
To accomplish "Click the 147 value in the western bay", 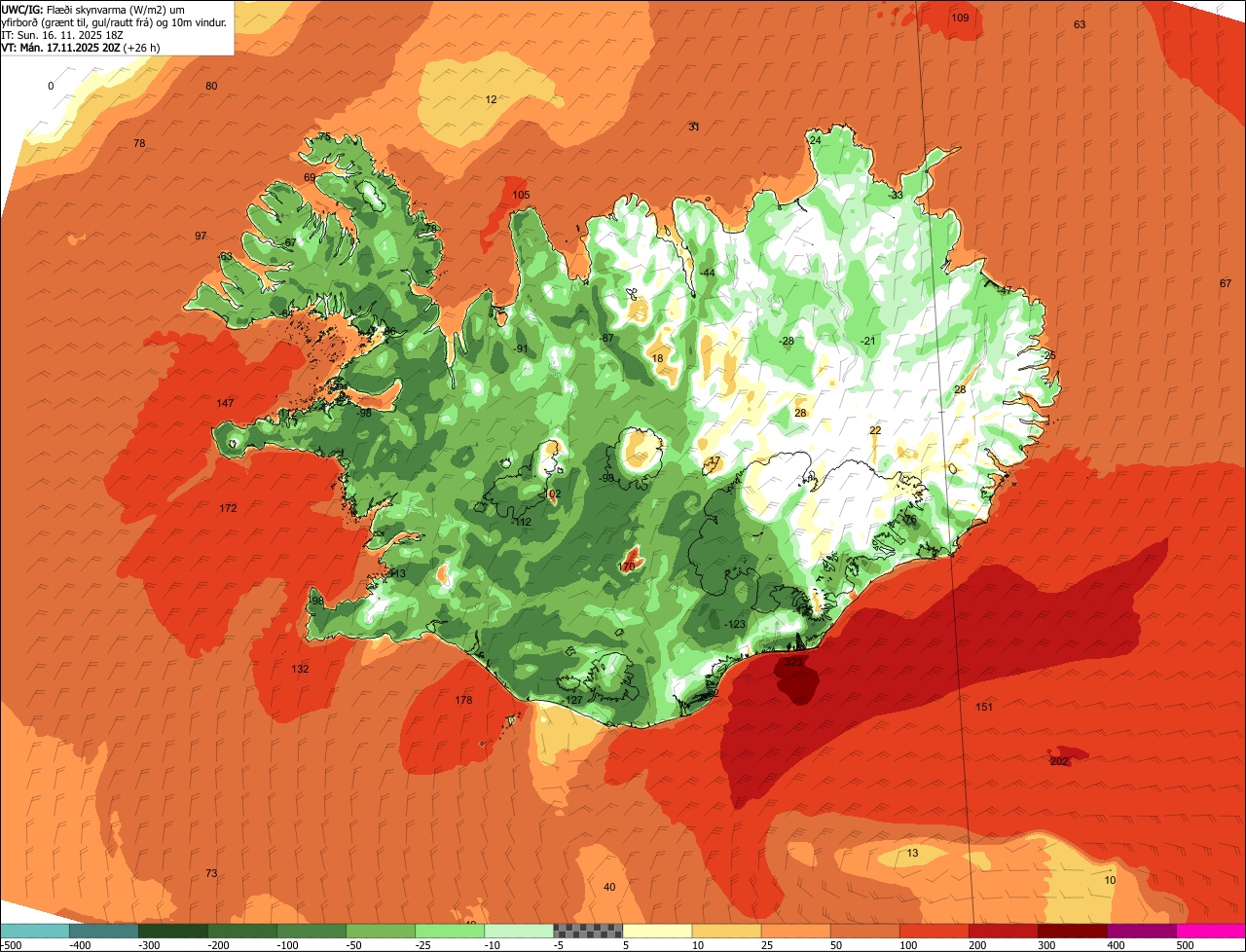I will [x=225, y=403].
